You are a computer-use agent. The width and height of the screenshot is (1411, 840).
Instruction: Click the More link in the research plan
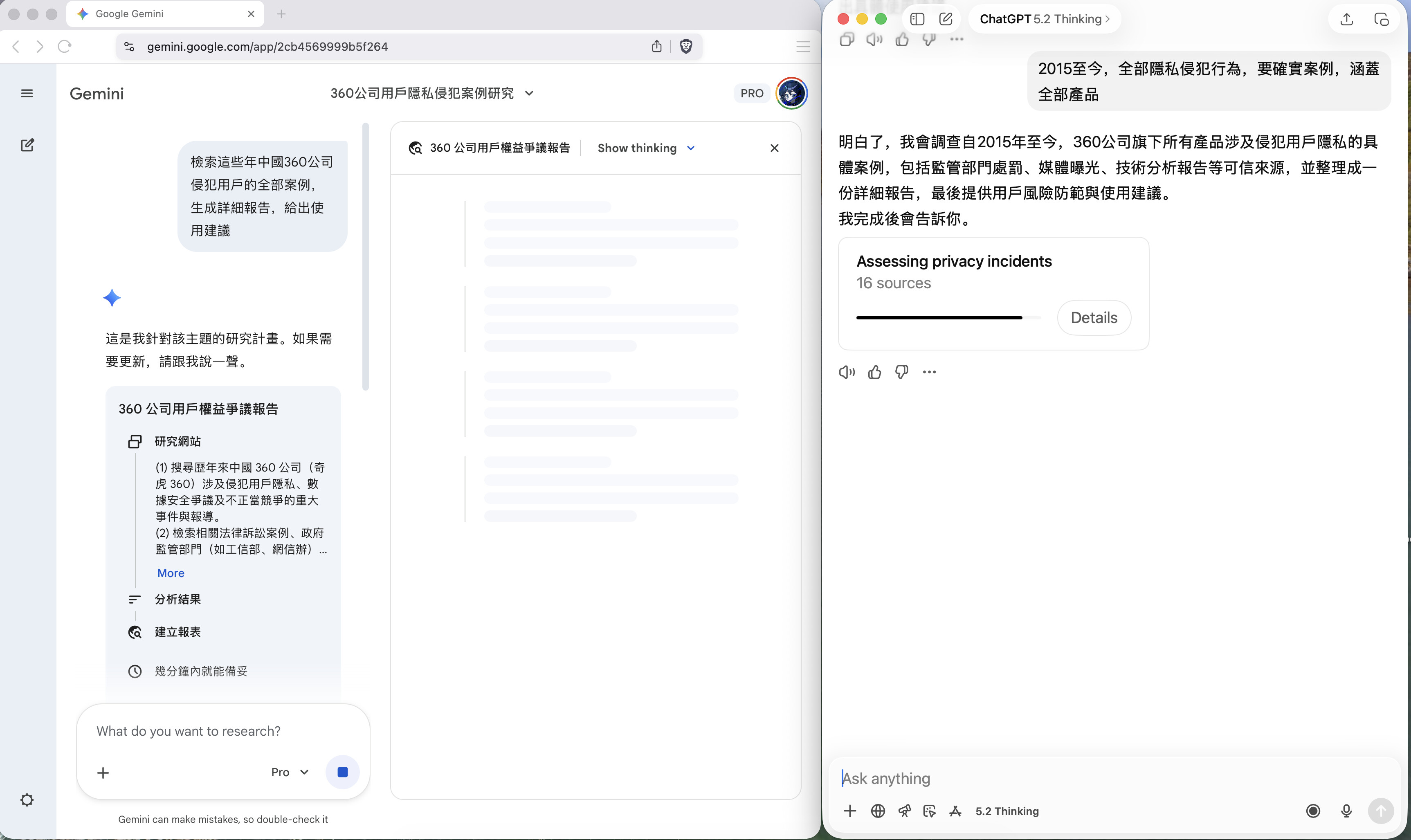tap(171, 573)
